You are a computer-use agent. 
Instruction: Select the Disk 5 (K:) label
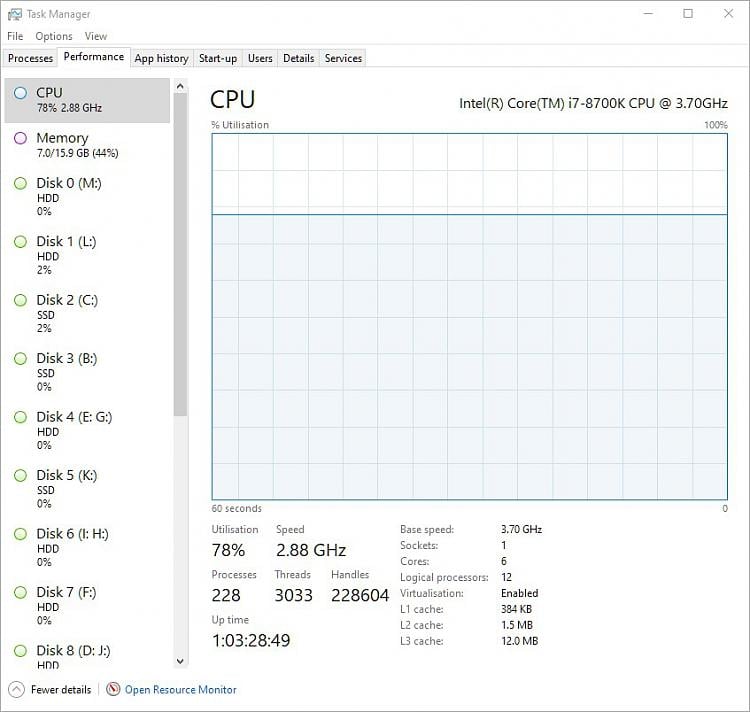click(x=66, y=475)
